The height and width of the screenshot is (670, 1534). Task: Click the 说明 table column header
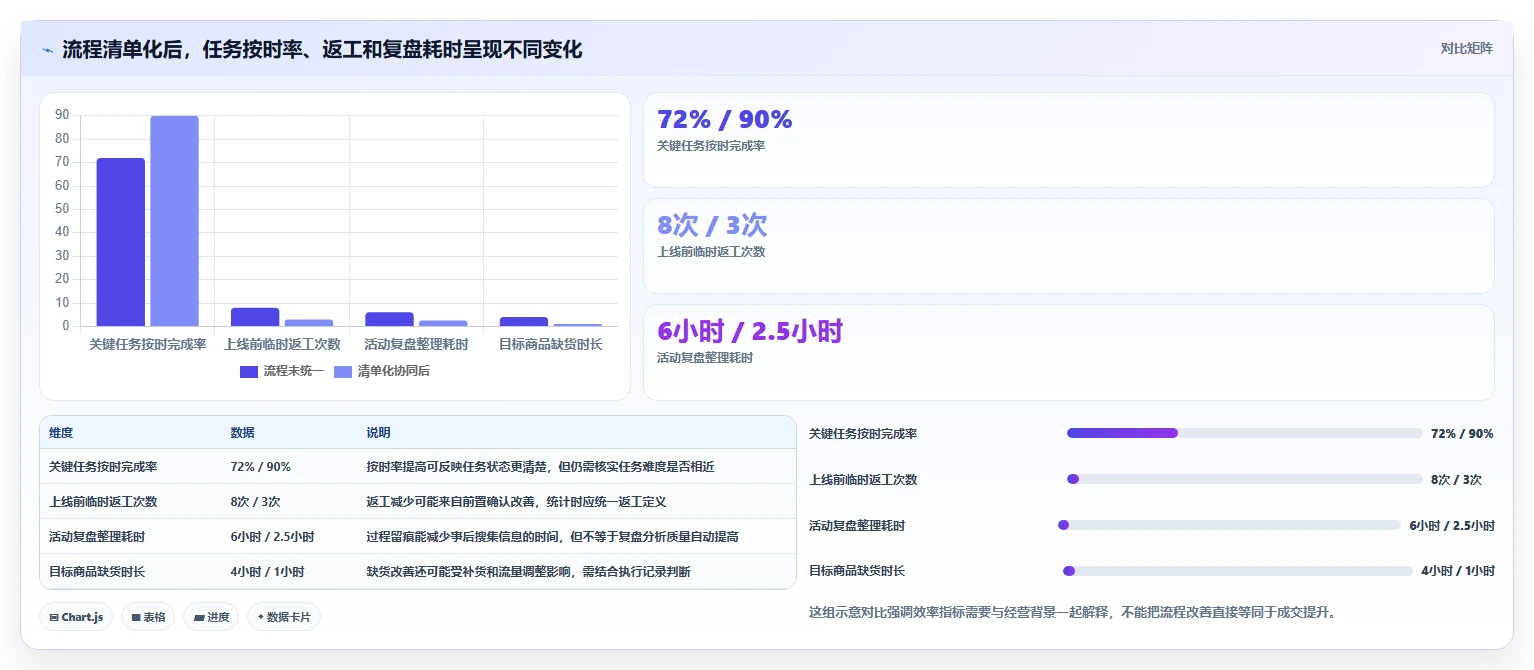378,433
